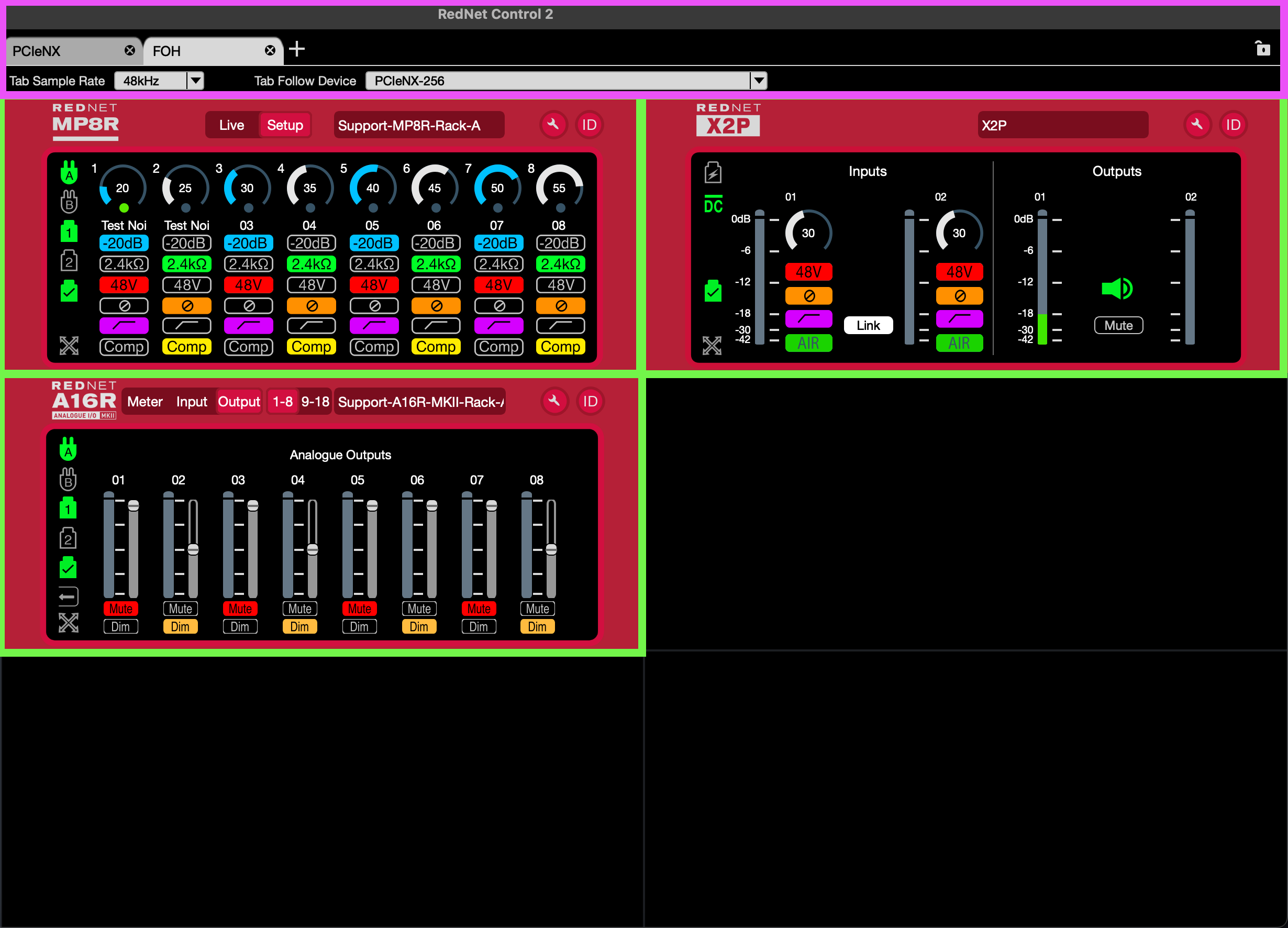The width and height of the screenshot is (1288, 928).
Task: Toggle 2.4kΩ impedance on MP8R channel 1
Action: click(x=125, y=264)
